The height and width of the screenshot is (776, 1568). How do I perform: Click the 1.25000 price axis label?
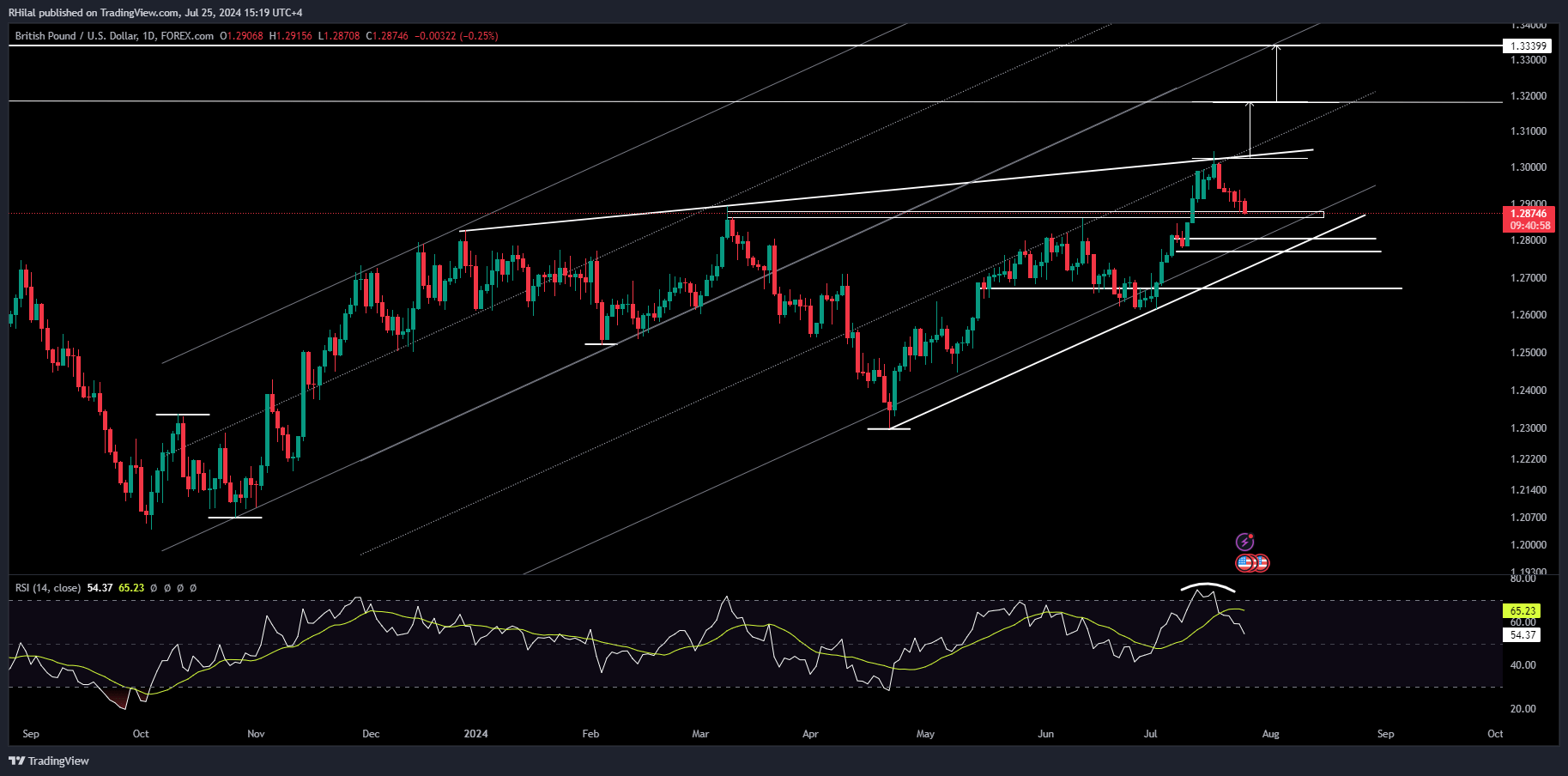click(x=1529, y=353)
